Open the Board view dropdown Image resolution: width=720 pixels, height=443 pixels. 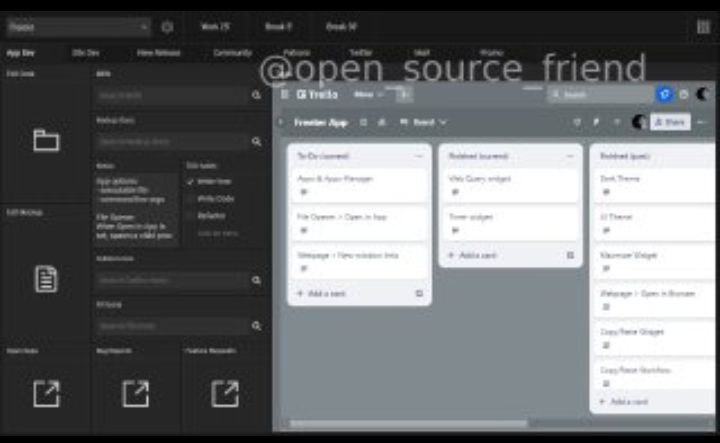coord(423,123)
